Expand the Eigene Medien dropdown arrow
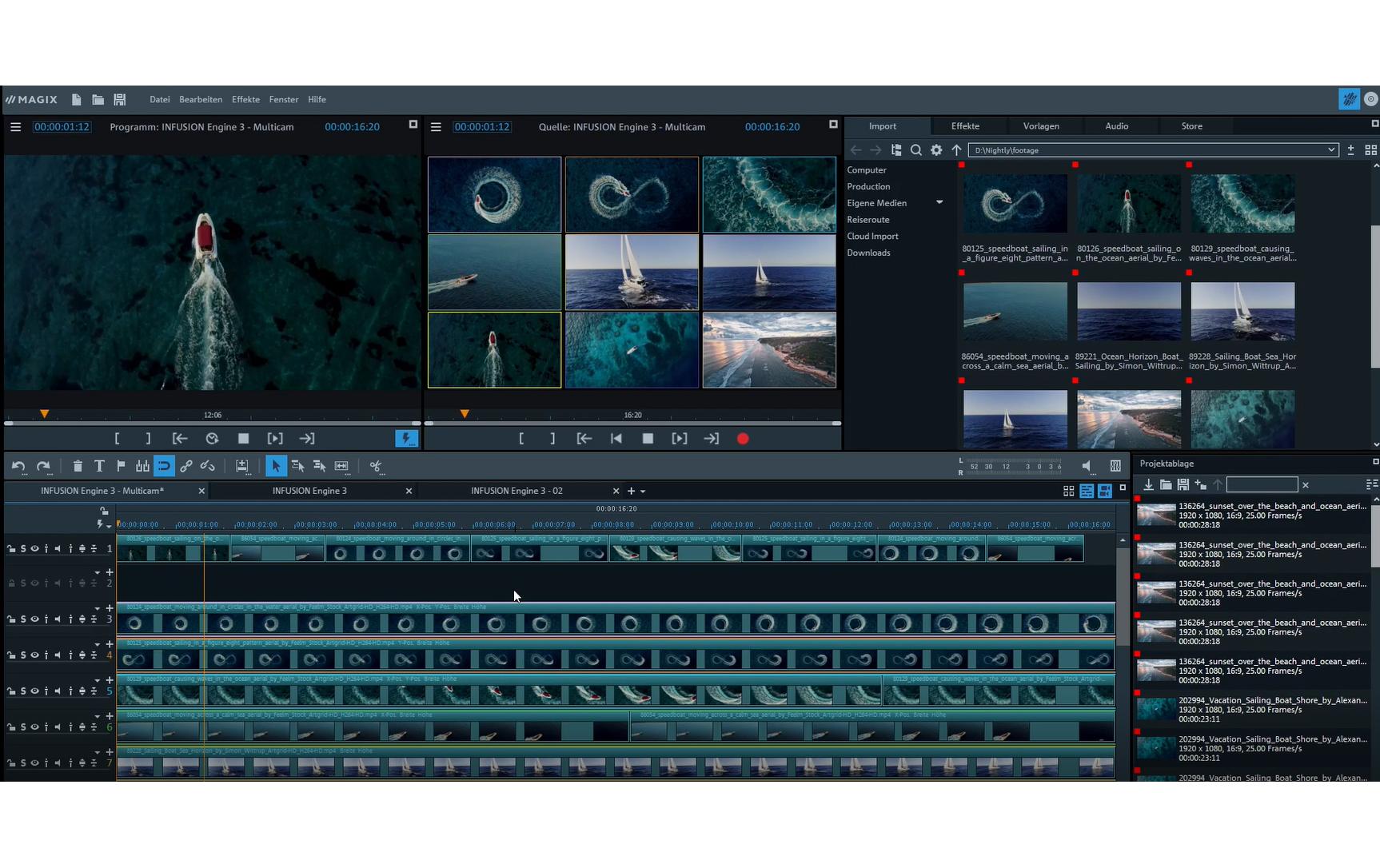 point(939,203)
